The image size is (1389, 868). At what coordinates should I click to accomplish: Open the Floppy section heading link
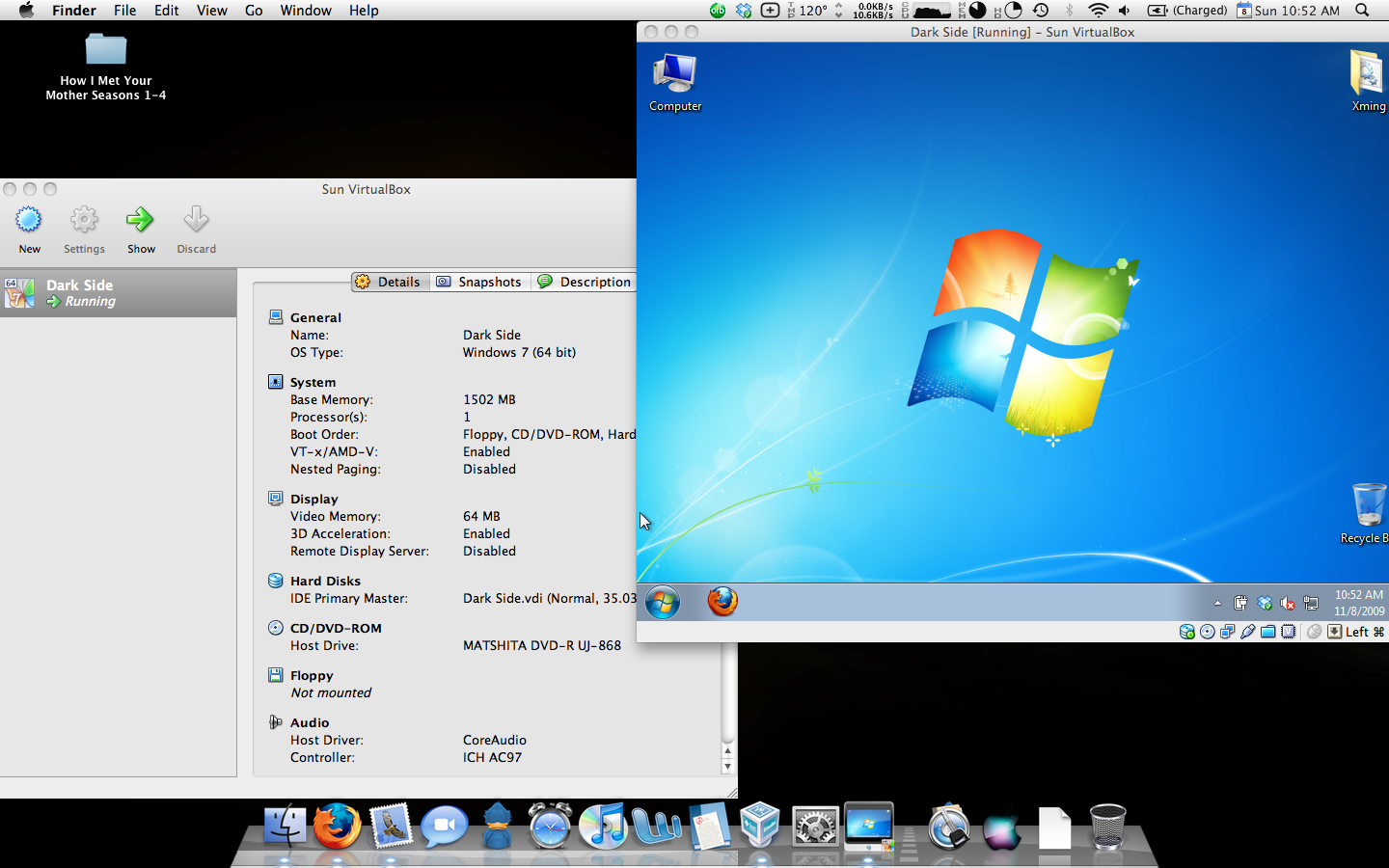[x=312, y=675]
